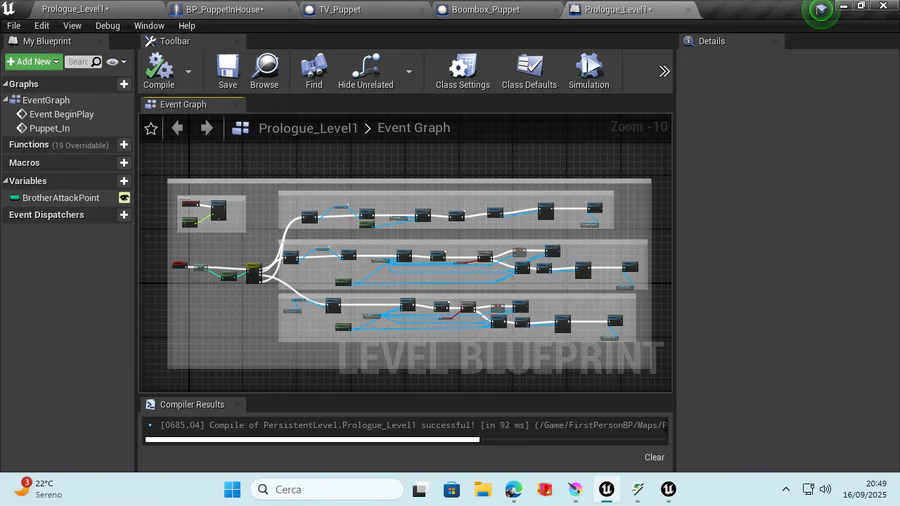Image resolution: width=900 pixels, height=506 pixels.
Task: Bookmark graph with star icon
Action: tap(151, 128)
